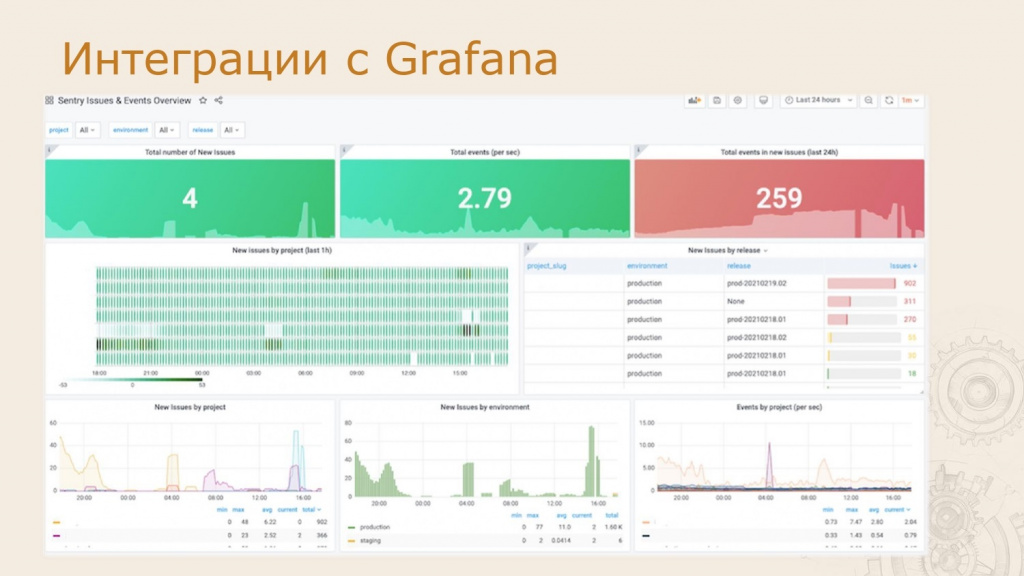
Task: Click the heatmap color scale legend
Action: (x=133, y=379)
